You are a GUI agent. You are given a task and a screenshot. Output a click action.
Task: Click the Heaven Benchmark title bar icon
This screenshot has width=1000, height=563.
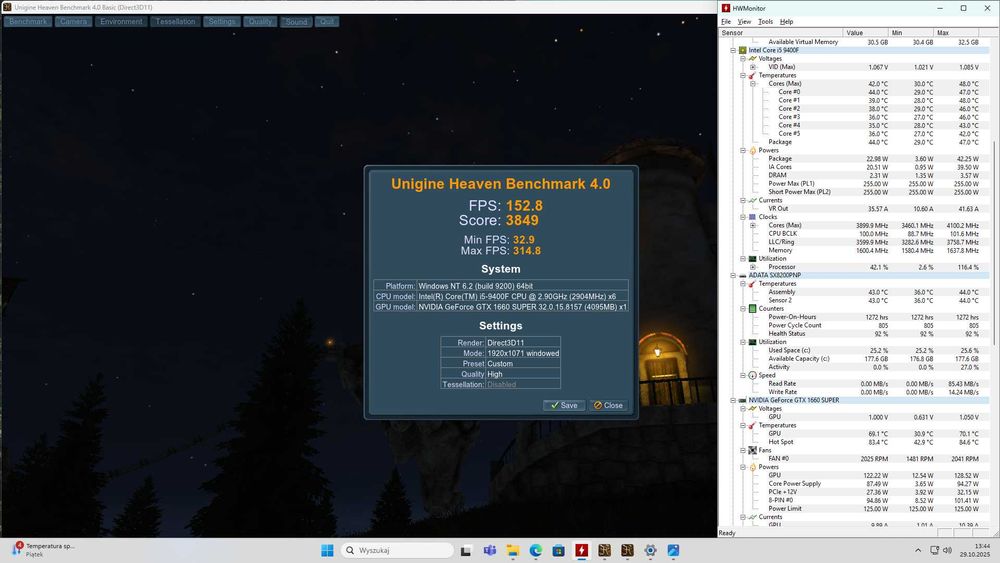[7, 7]
